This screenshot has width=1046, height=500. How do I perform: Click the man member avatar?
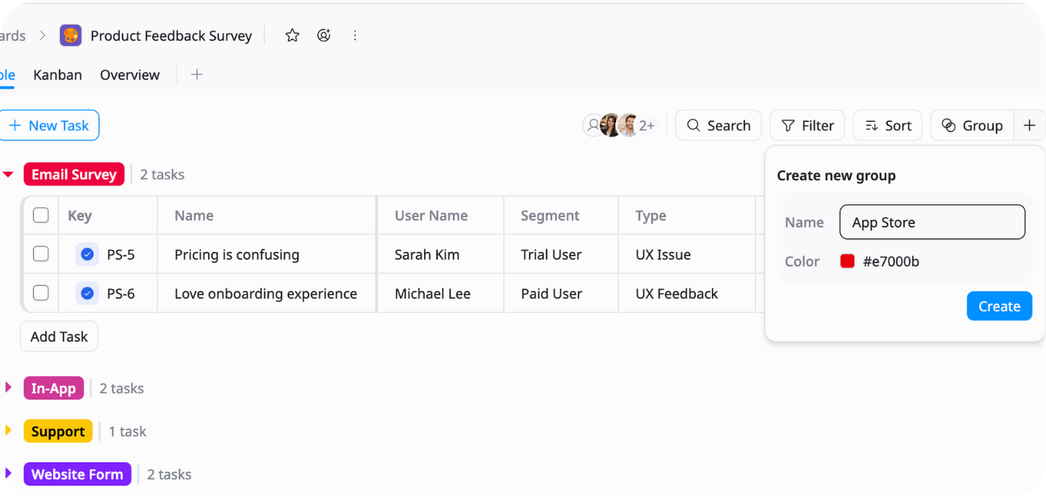[x=628, y=125]
